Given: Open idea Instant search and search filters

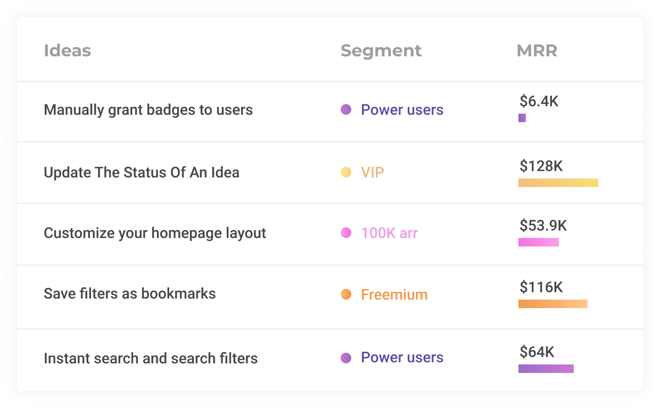Looking at the screenshot, I should click(x=151, y=358).
